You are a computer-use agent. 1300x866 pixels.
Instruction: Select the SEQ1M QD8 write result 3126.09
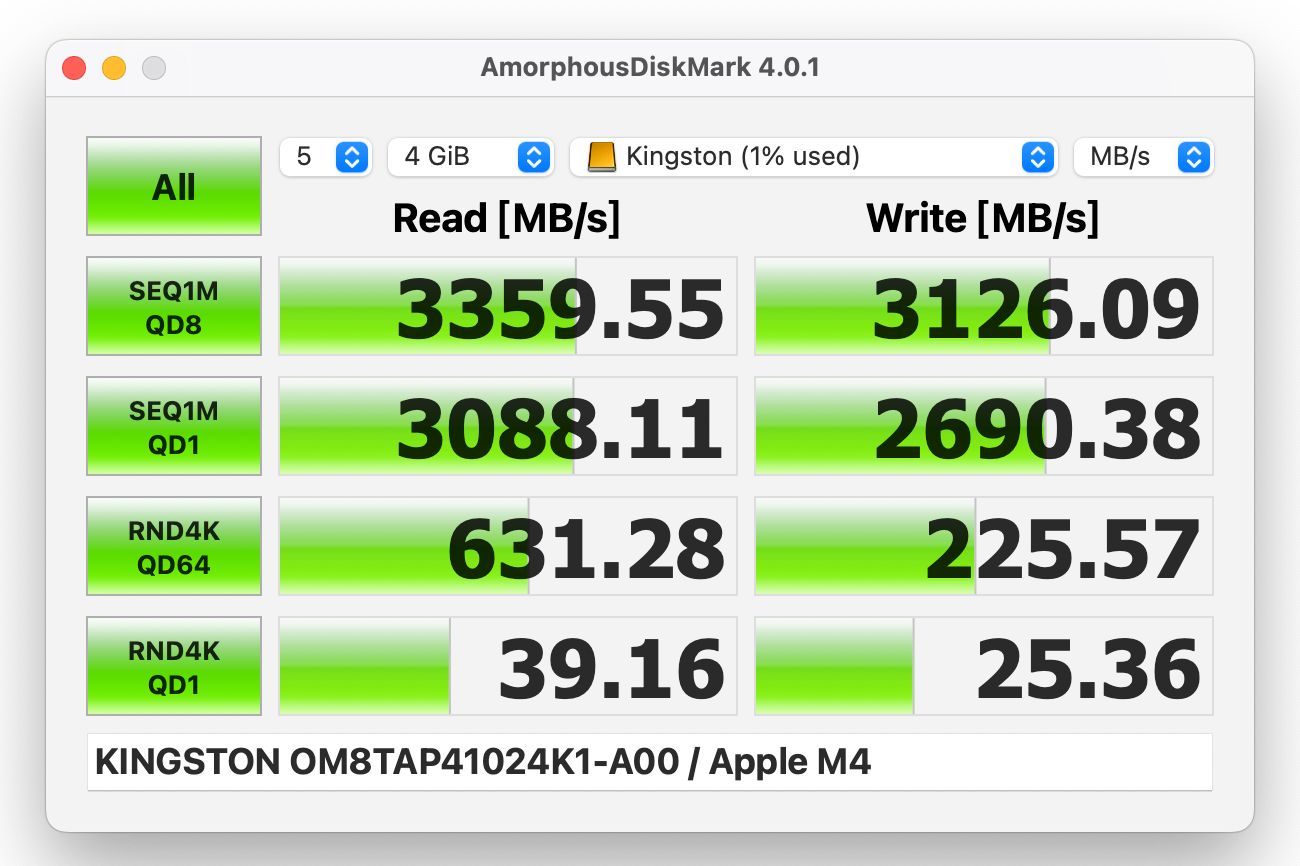984,306
